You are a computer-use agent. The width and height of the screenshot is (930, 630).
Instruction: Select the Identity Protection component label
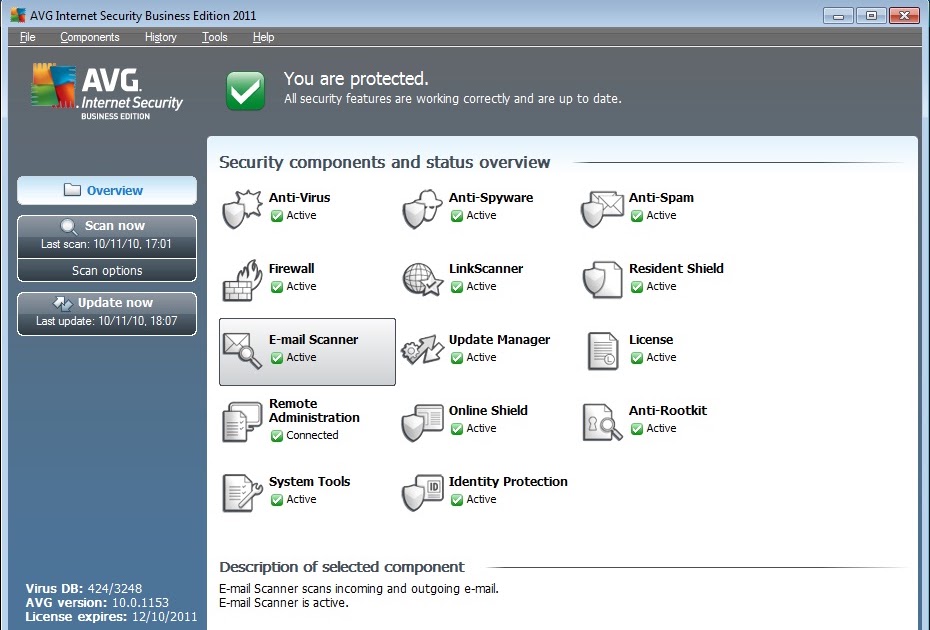click(x=508, y=482)
